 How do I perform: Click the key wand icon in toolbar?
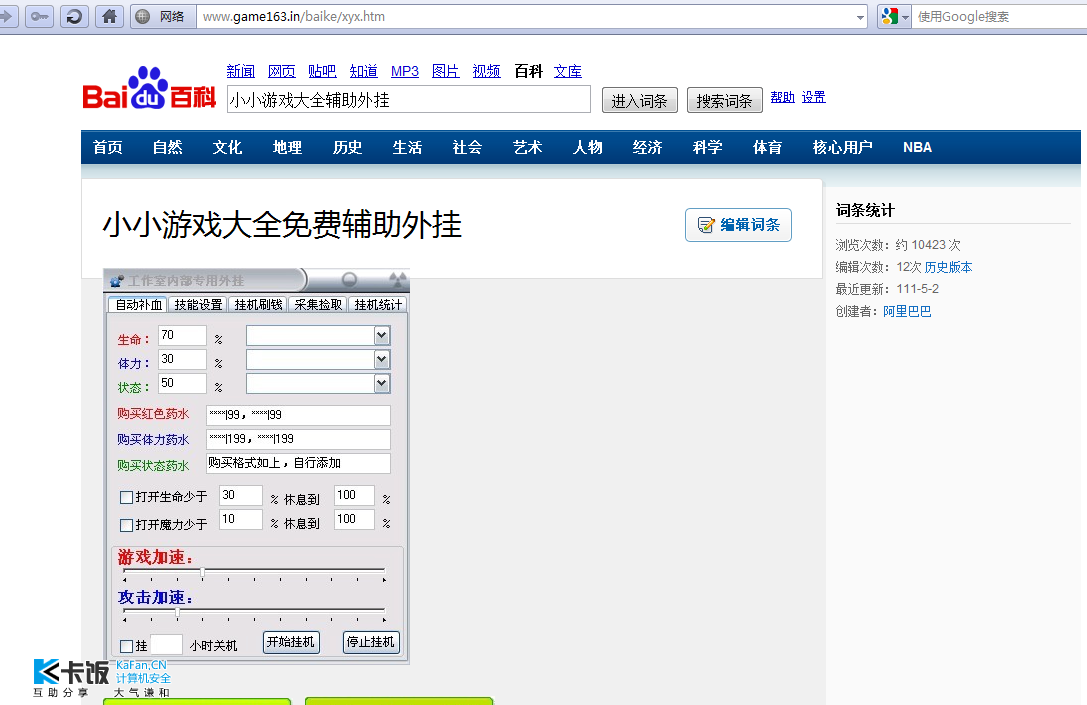40,16
